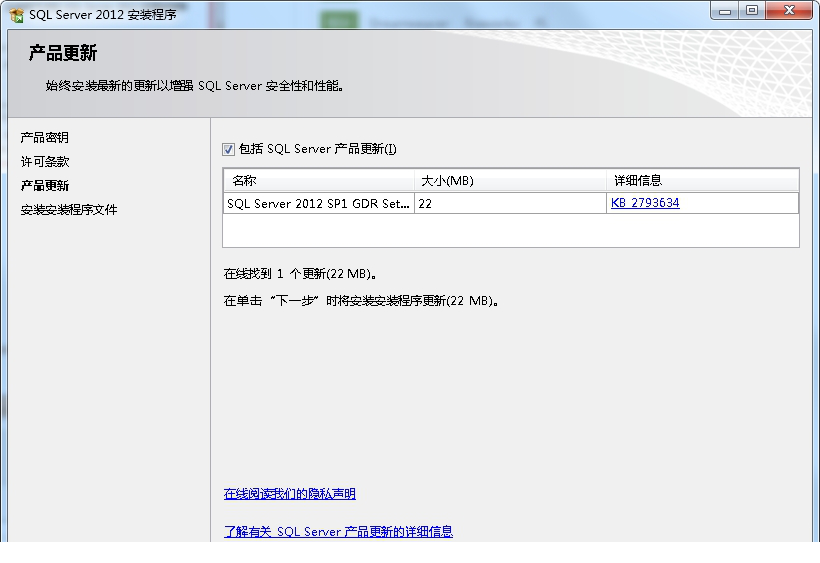
Task: Open the KB 2793634 details link
Action: click(x=645, y=203)
